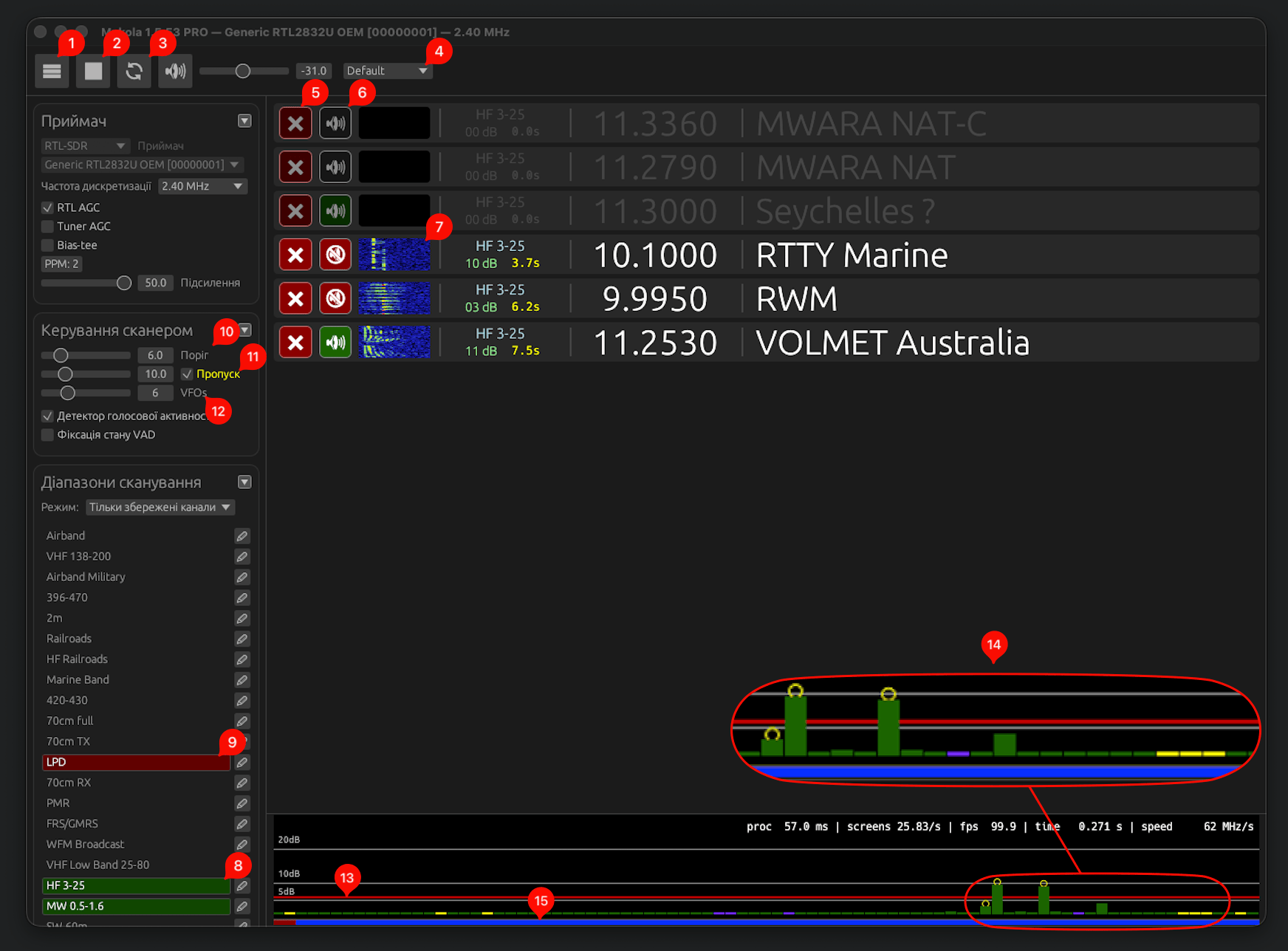Viewport: 1288px width, 951px height.
Task: Edit the MW 0.5-1.6 scan range
Action: tap(242, 906)
